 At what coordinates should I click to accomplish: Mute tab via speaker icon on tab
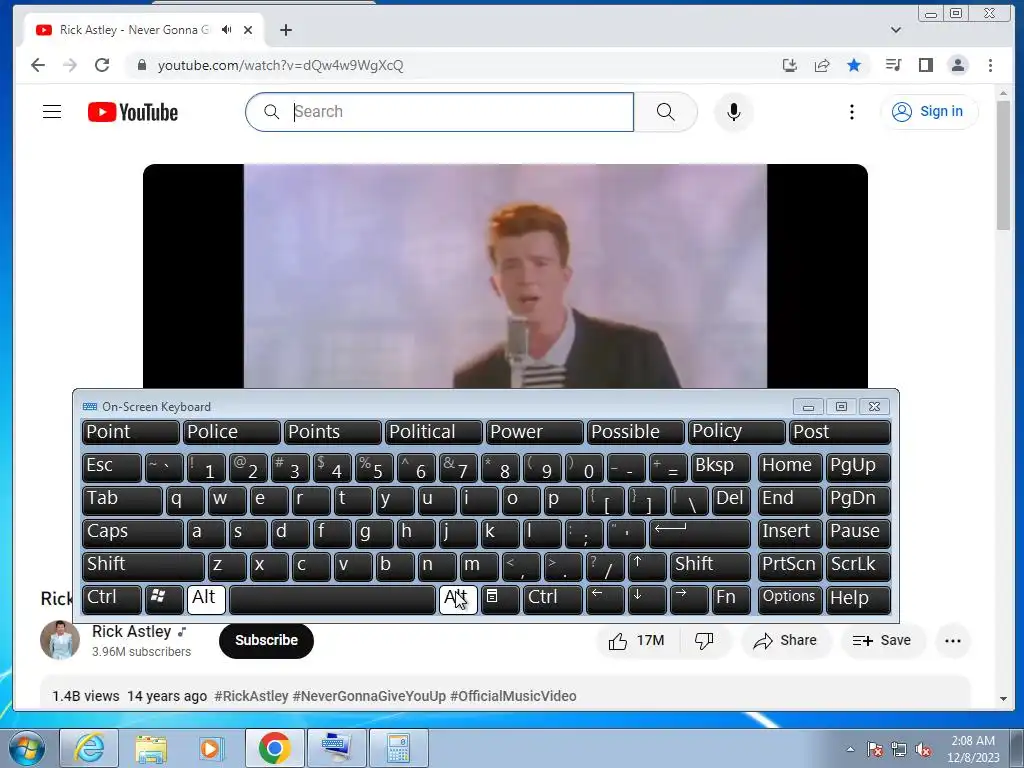227,30
